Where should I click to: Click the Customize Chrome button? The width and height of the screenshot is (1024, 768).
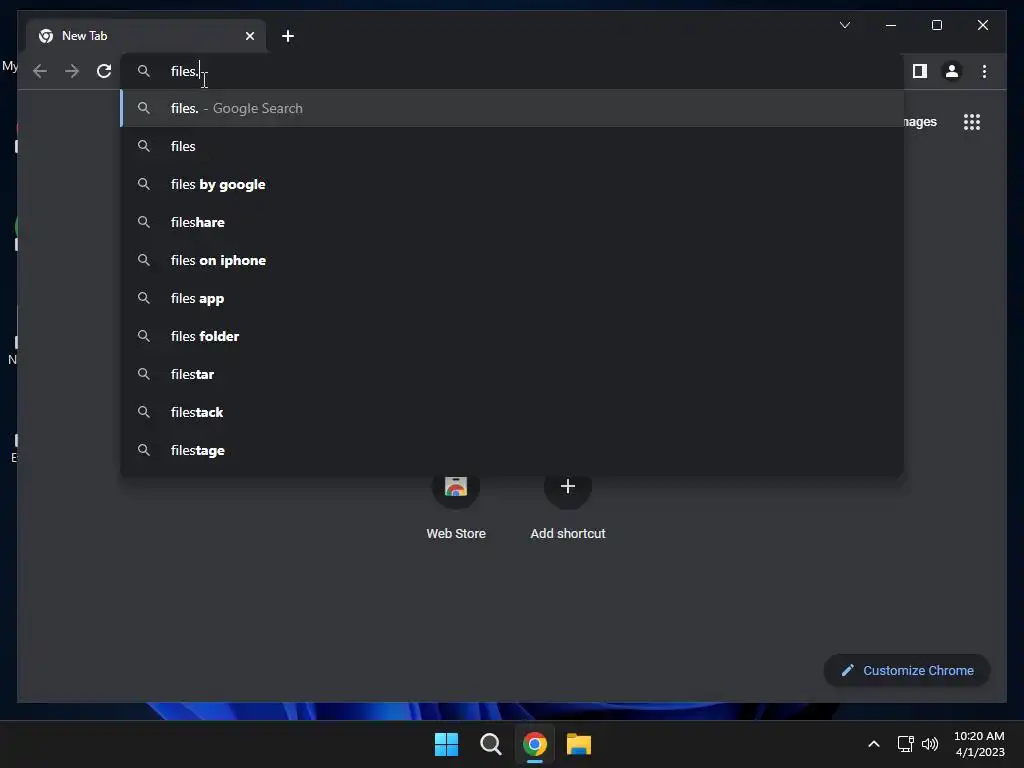click(907, 671)
